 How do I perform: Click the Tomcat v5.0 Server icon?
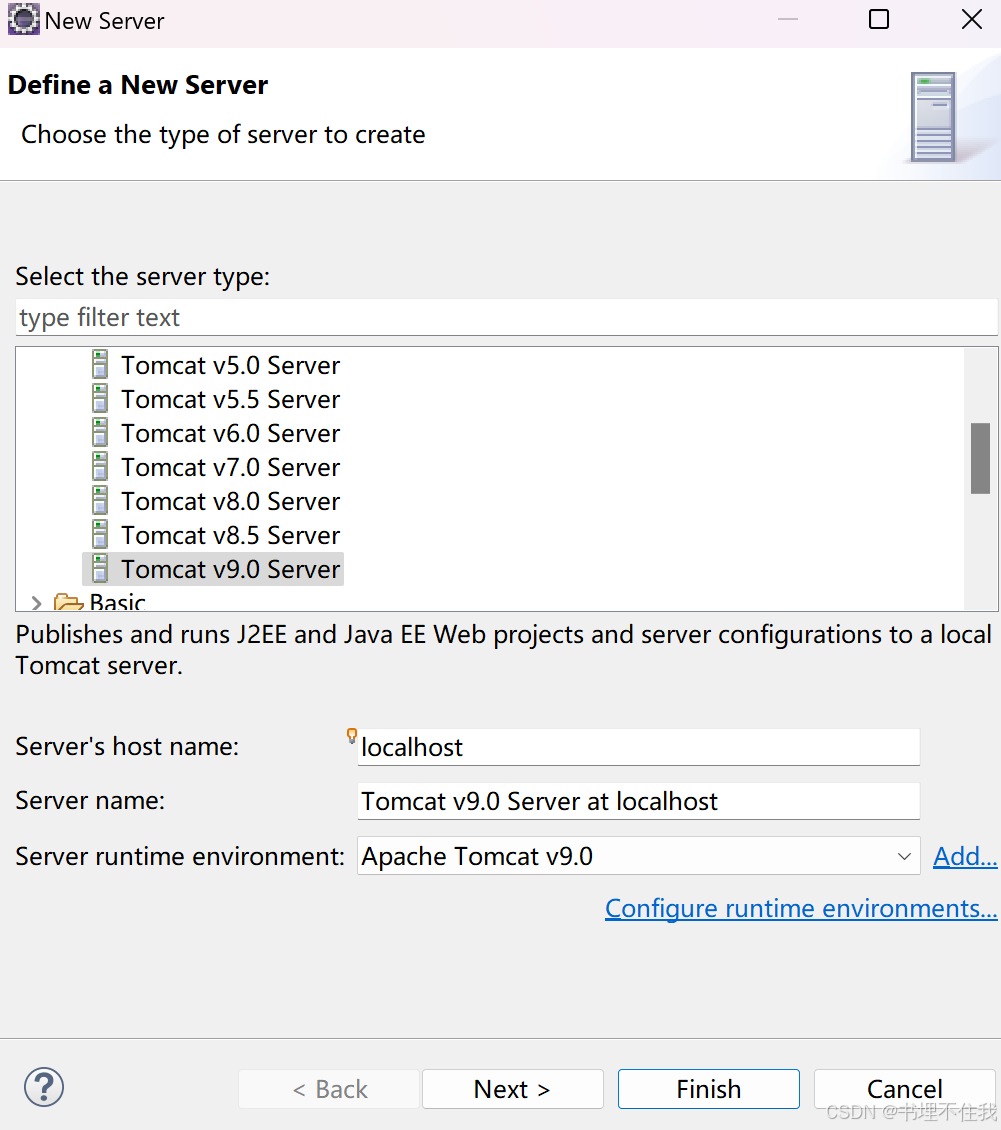click(x=100, y=365)
